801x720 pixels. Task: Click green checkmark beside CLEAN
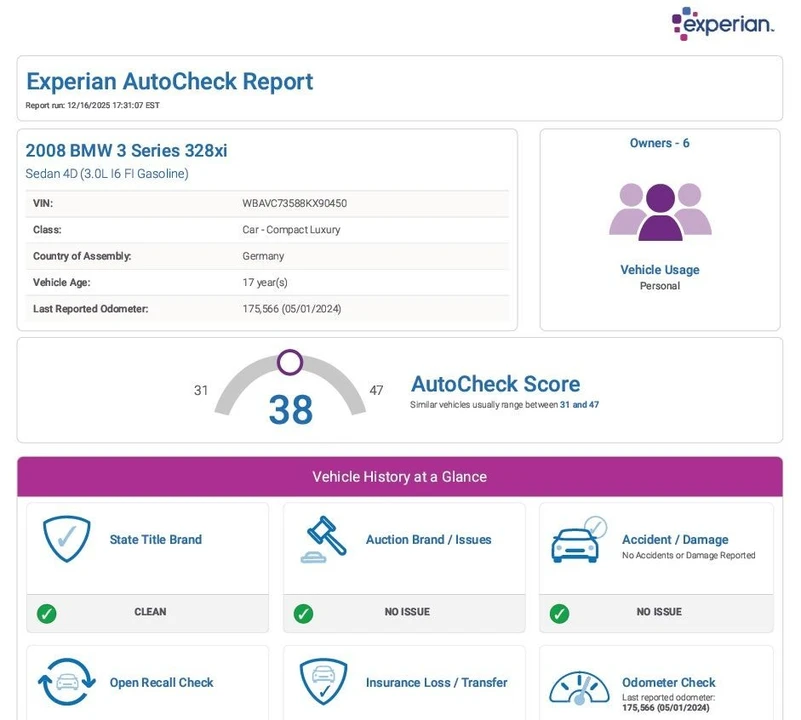pyautogui.click(x=47, y=613)
